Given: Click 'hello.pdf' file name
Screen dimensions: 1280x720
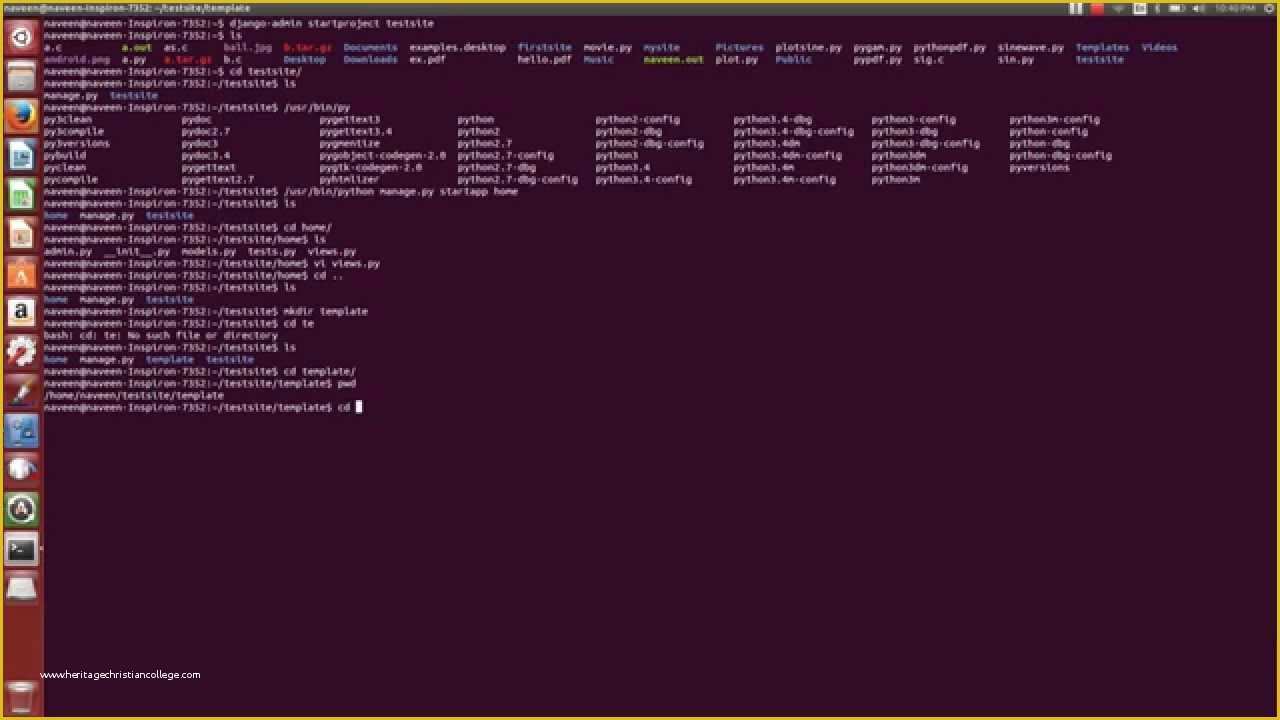Looking at the screenshot, I should pyautogui.click(x=544, y=59).
